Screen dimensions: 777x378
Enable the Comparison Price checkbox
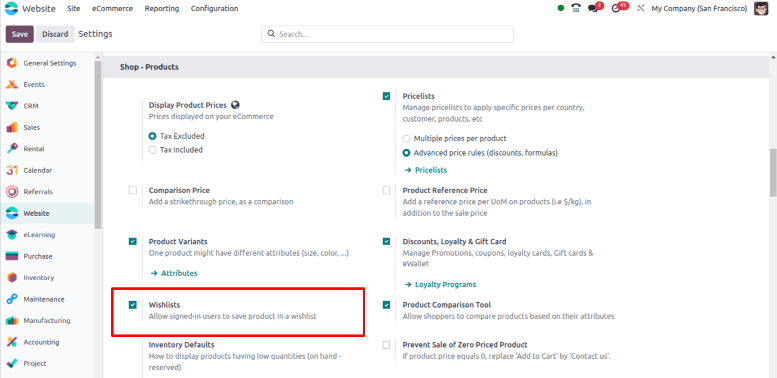point(132,190)
